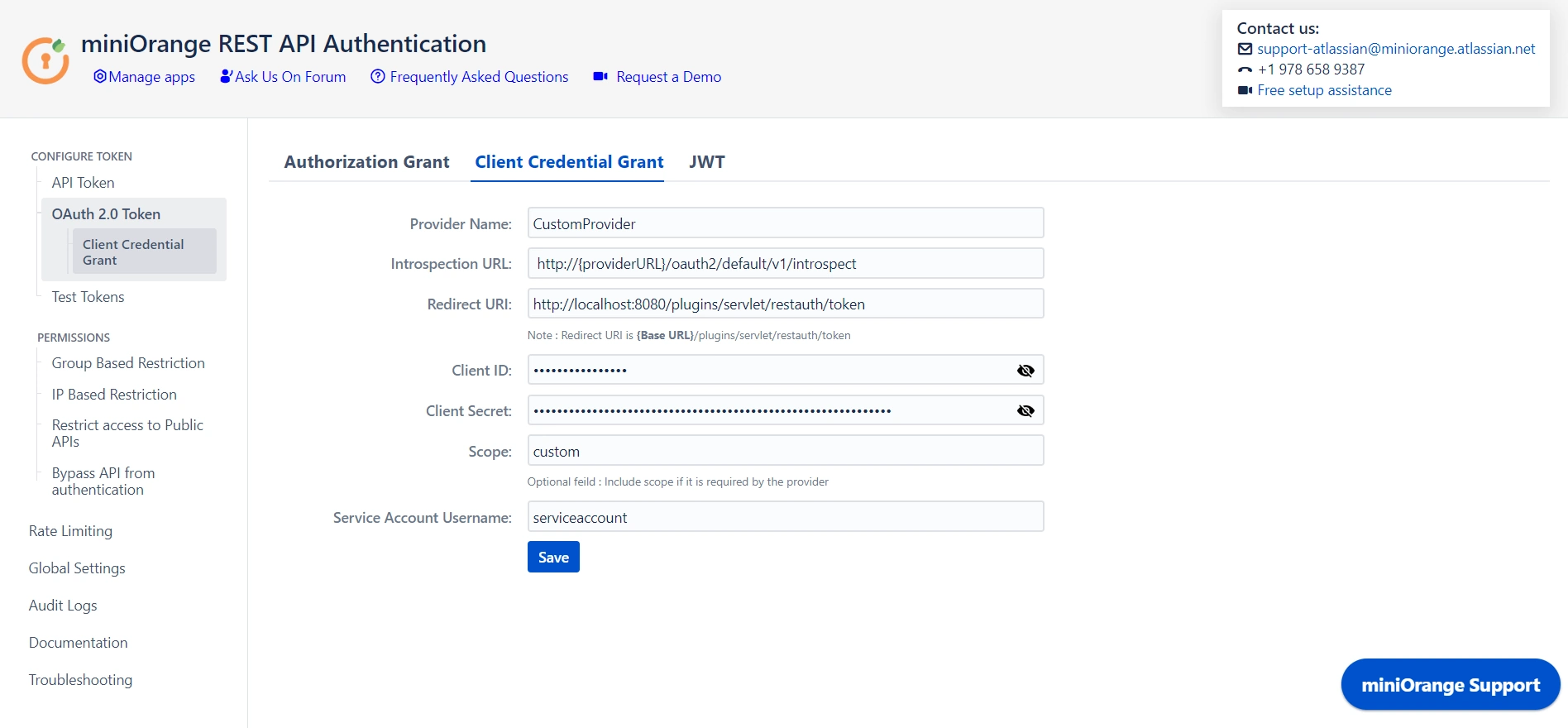Open Documentation page
1568x728 pixels.
pyautogui.click(x=78, y=643)
